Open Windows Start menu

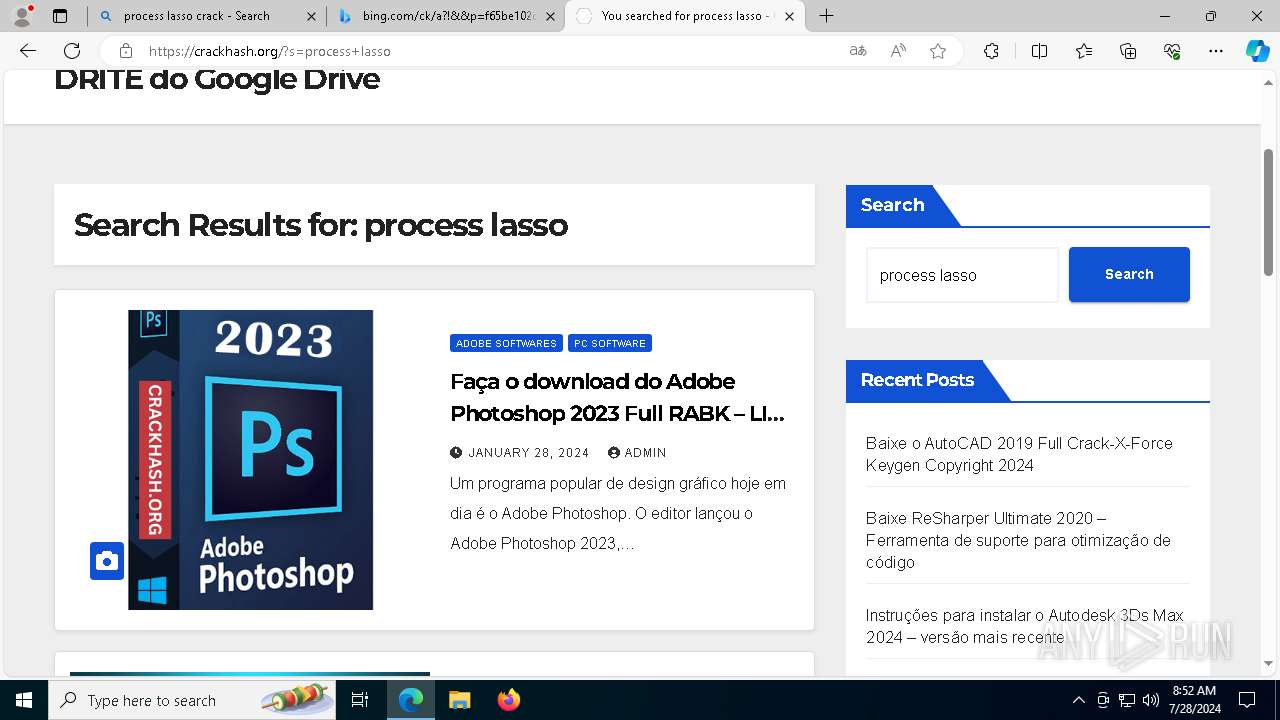point(24,700)
